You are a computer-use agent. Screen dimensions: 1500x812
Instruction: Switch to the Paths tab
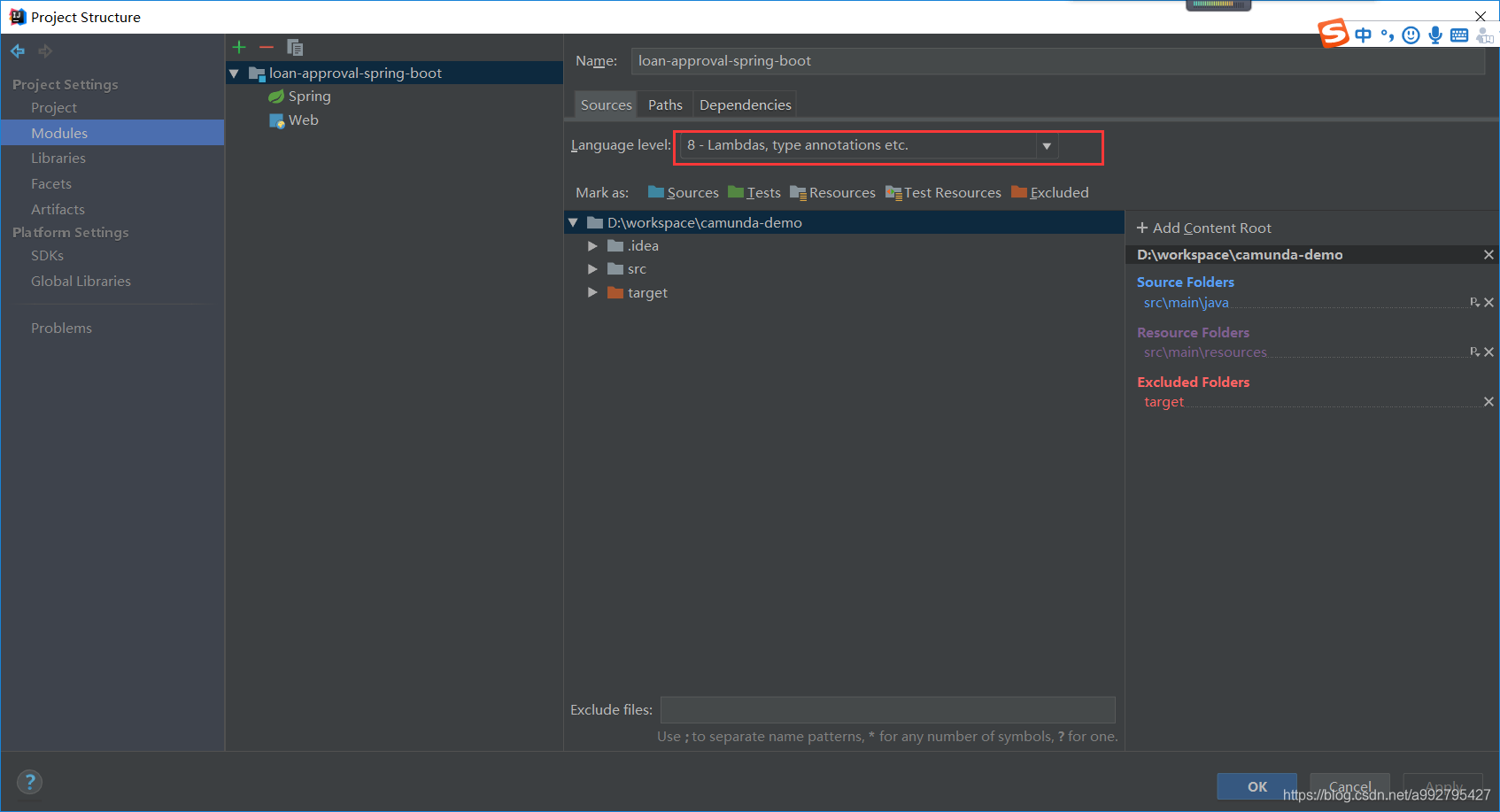[x=665, y=104]
